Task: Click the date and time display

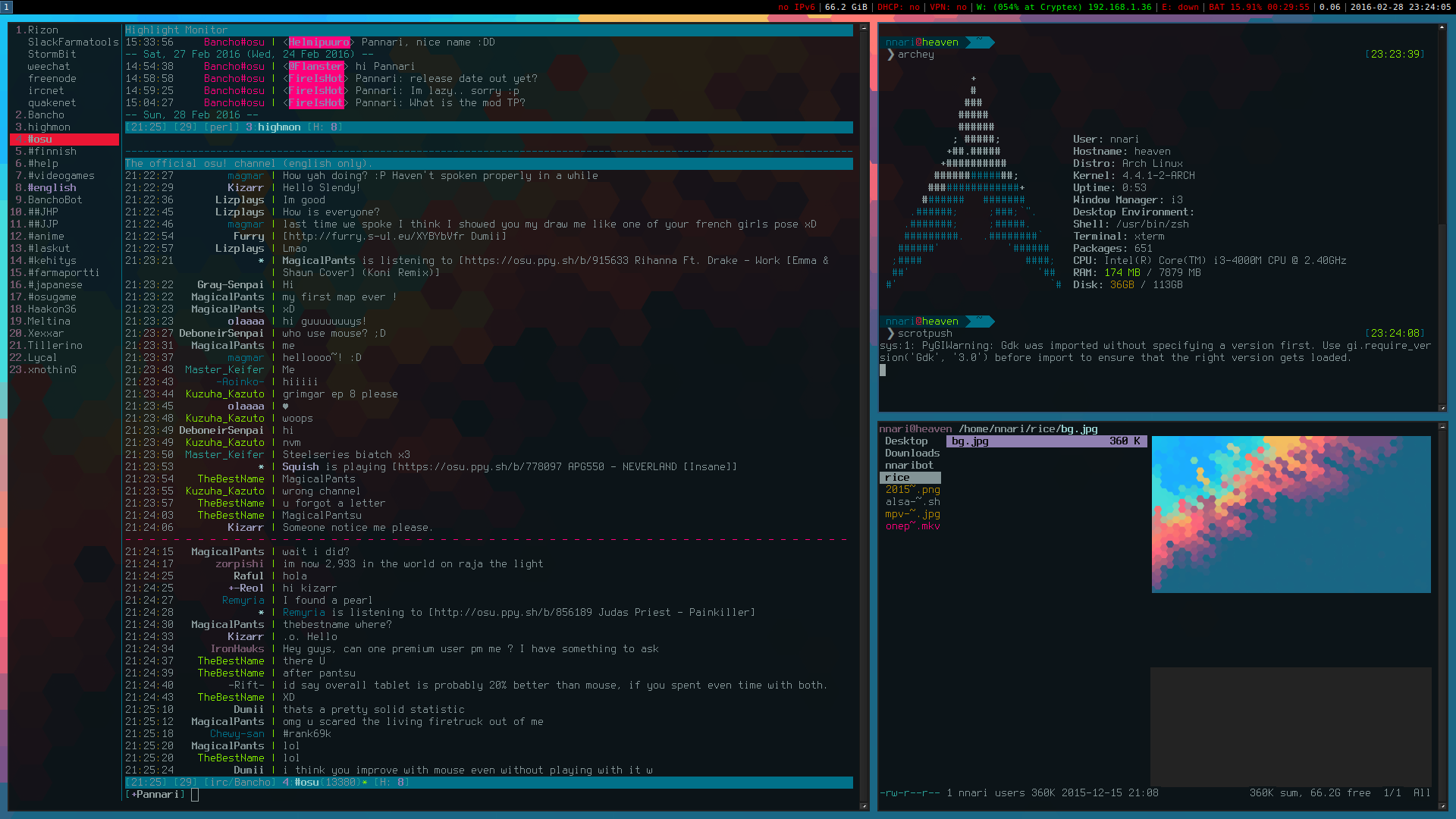Action: point(1401,7)
